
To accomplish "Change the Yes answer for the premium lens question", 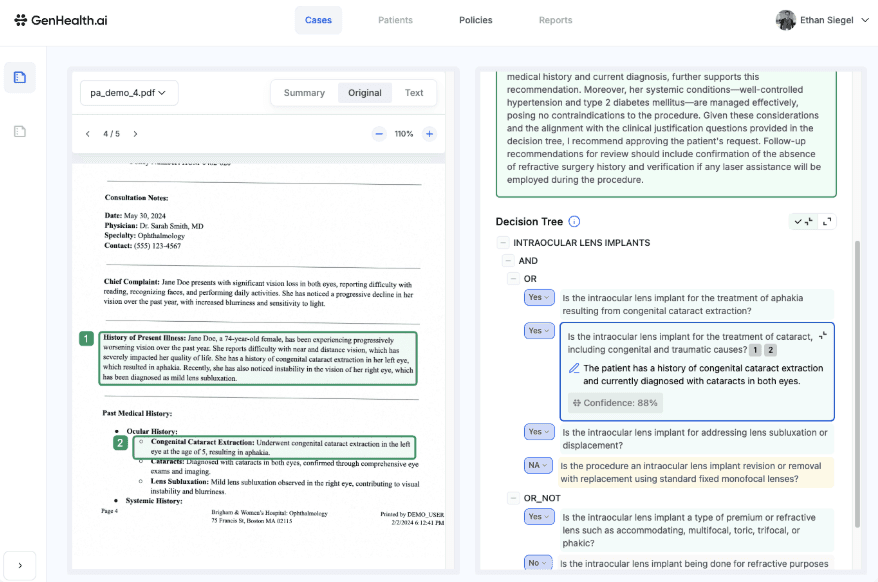I will [539, 517].
